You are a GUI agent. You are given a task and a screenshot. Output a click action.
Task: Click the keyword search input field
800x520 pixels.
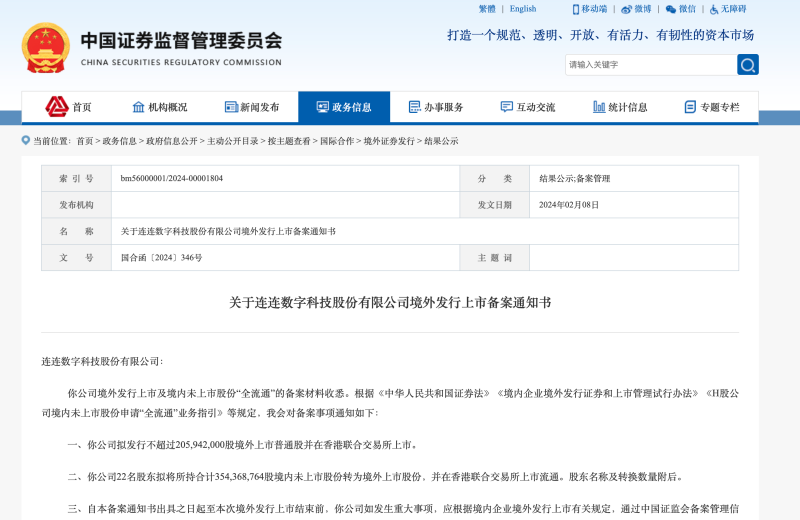650,65
